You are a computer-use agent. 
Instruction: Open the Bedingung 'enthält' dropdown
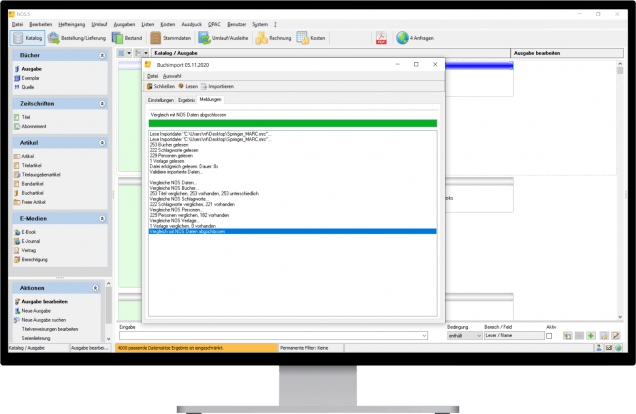[x=478, y=336]
